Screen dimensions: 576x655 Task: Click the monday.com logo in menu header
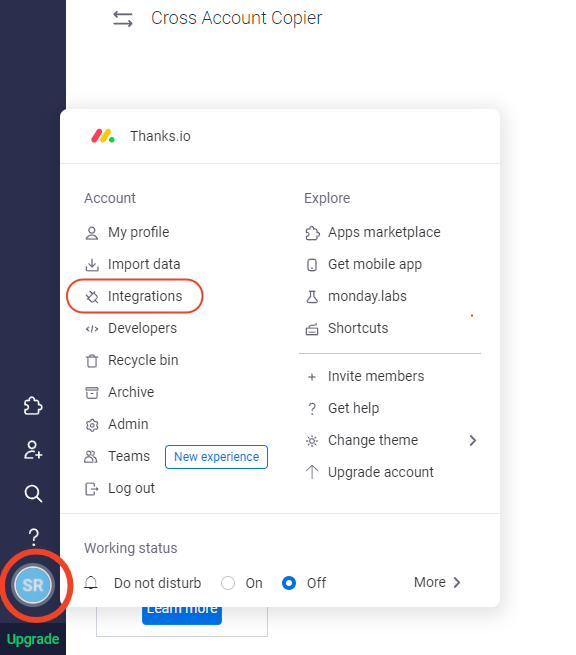click(x=103, y=136)
